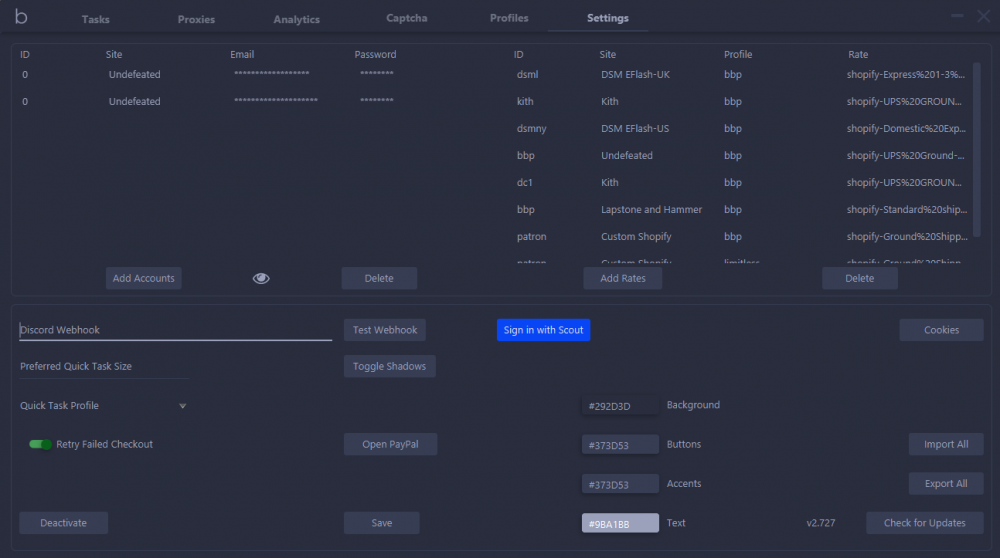This screenshot has height=558, width=1000.
Task: Click the Open PayPal button
Action: (x=390, y=444)
